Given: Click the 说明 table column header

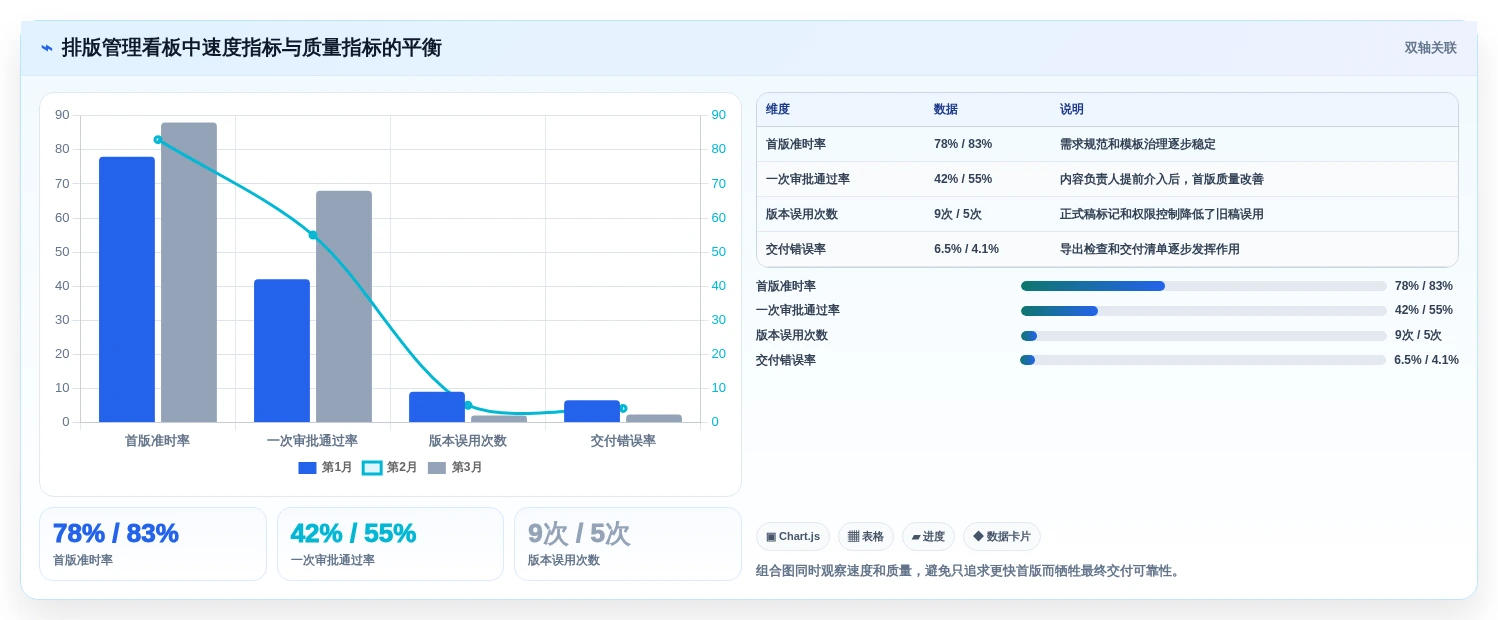Looking at the screenshot, I should click(1072, 110).
